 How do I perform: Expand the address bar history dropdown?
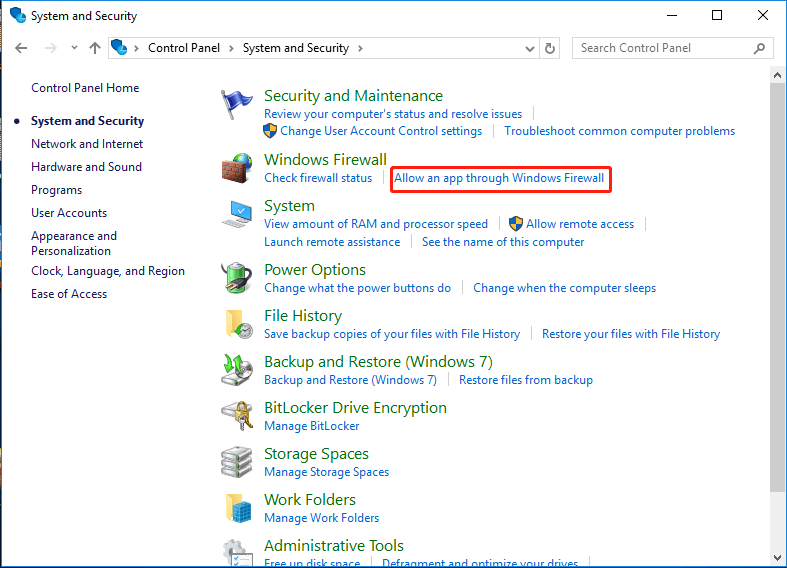click(531, 48)
